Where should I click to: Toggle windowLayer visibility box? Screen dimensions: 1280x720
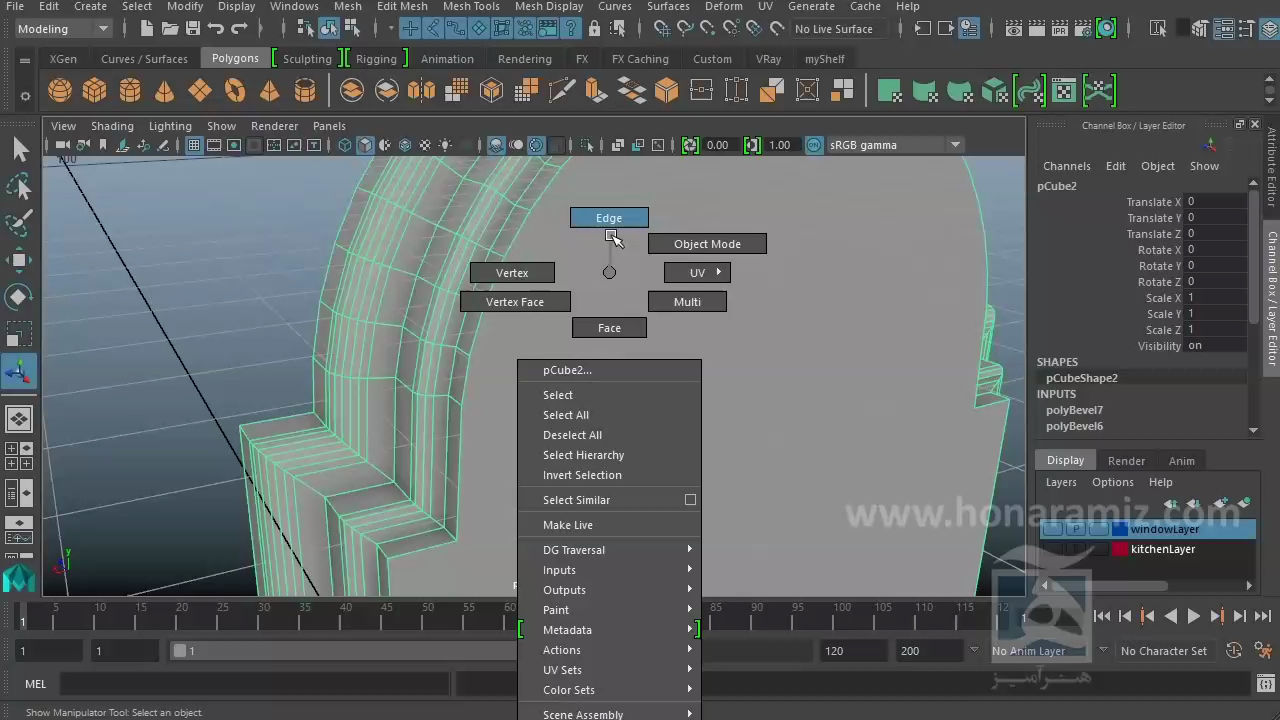coord(1053,529)
